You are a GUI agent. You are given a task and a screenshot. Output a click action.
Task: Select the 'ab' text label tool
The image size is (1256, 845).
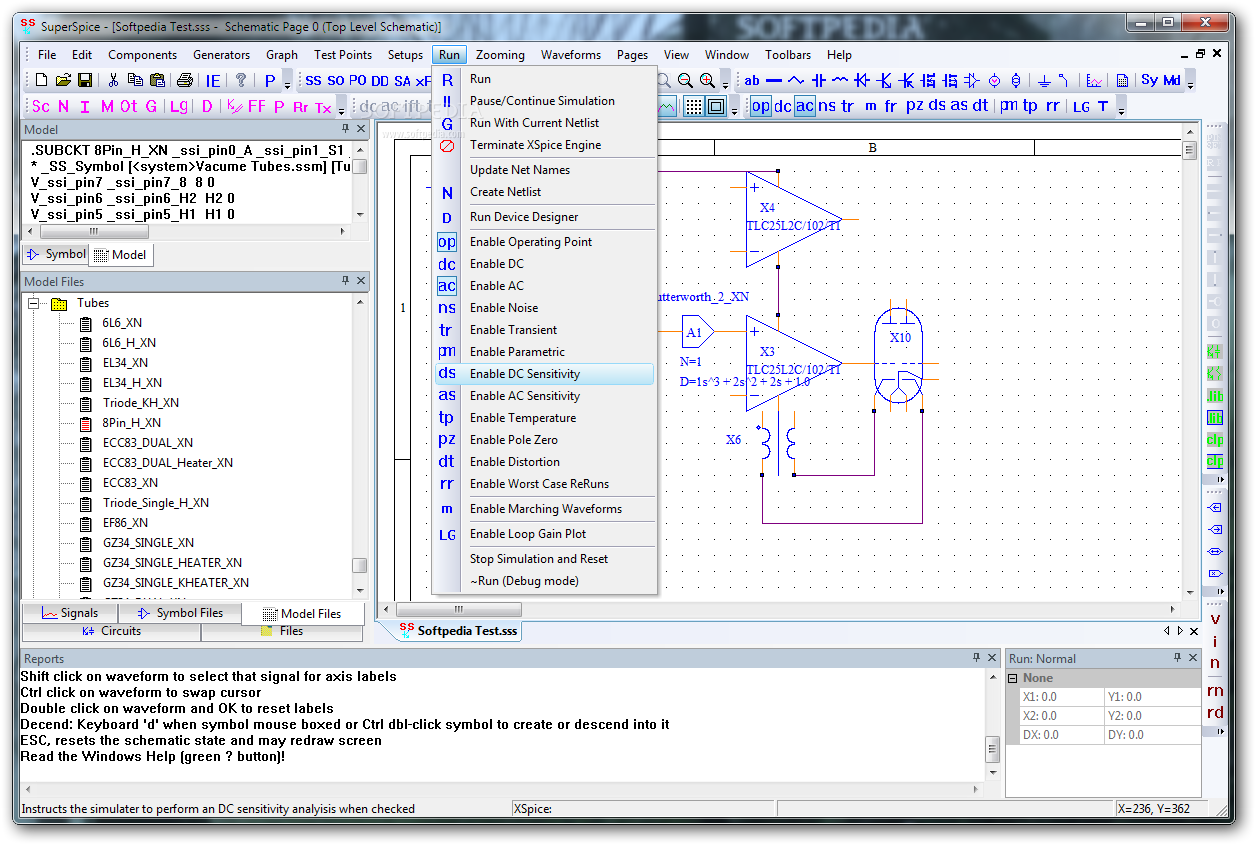coord(752,80)
